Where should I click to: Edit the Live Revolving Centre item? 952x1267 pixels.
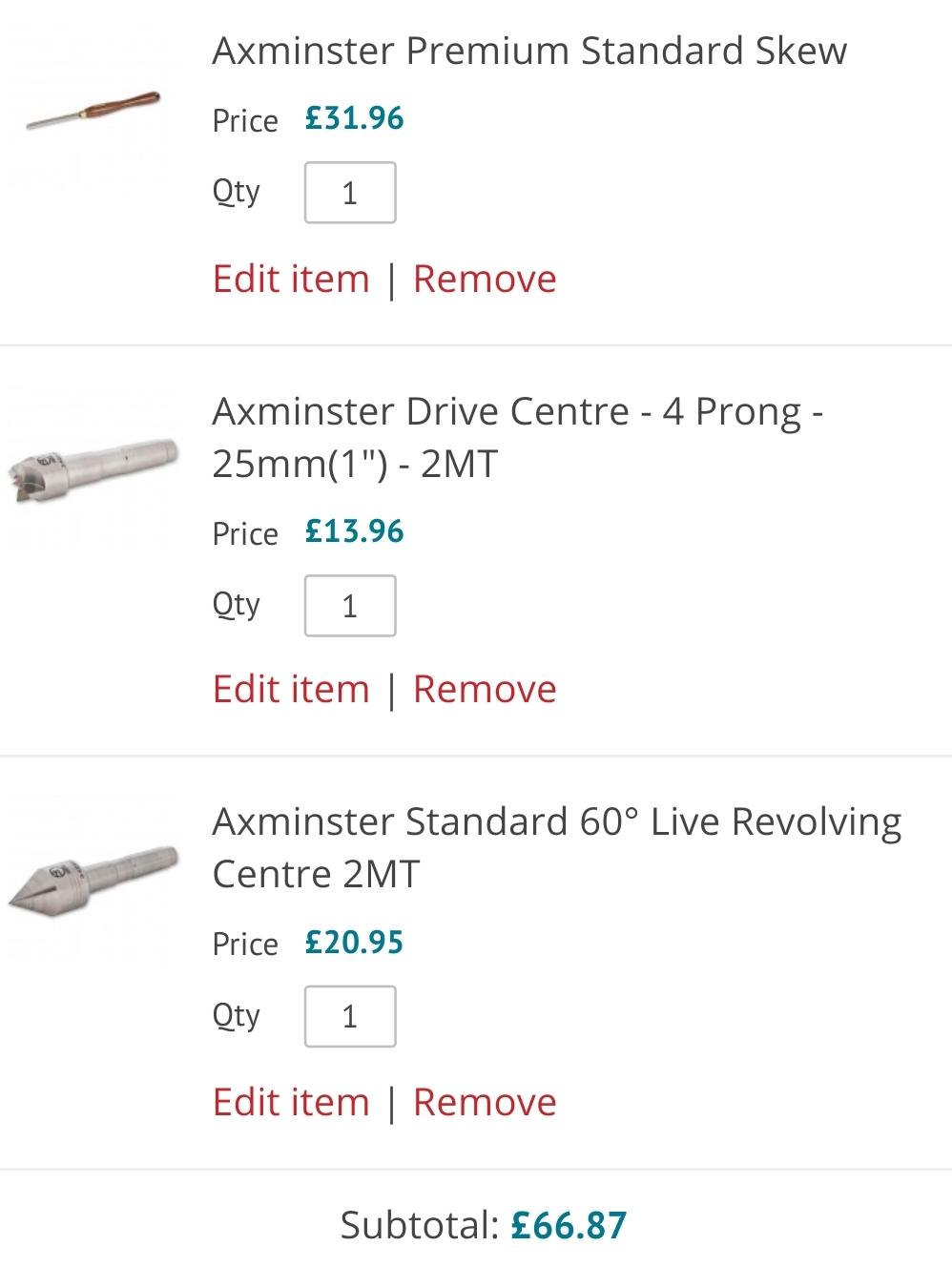coord(292,1102)
